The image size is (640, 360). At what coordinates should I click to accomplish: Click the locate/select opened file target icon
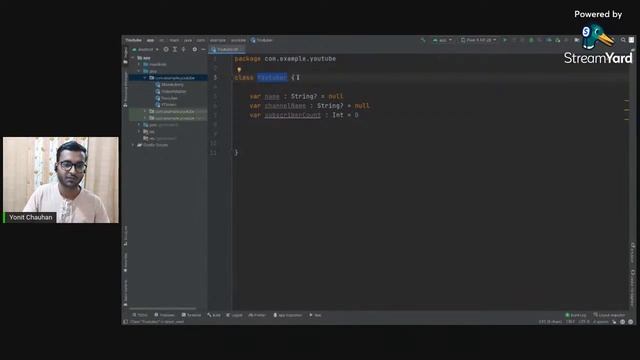[166, 49]
